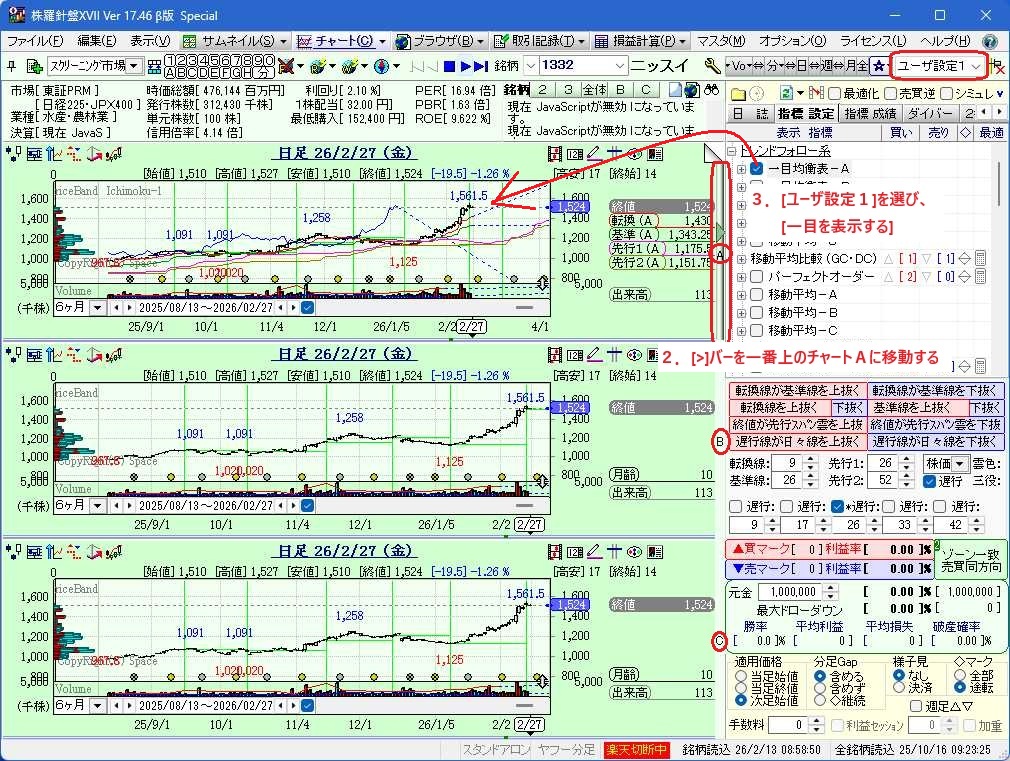
Task: Click the ゾーン一致 売買同方向 button
Action: click(969, 560)
